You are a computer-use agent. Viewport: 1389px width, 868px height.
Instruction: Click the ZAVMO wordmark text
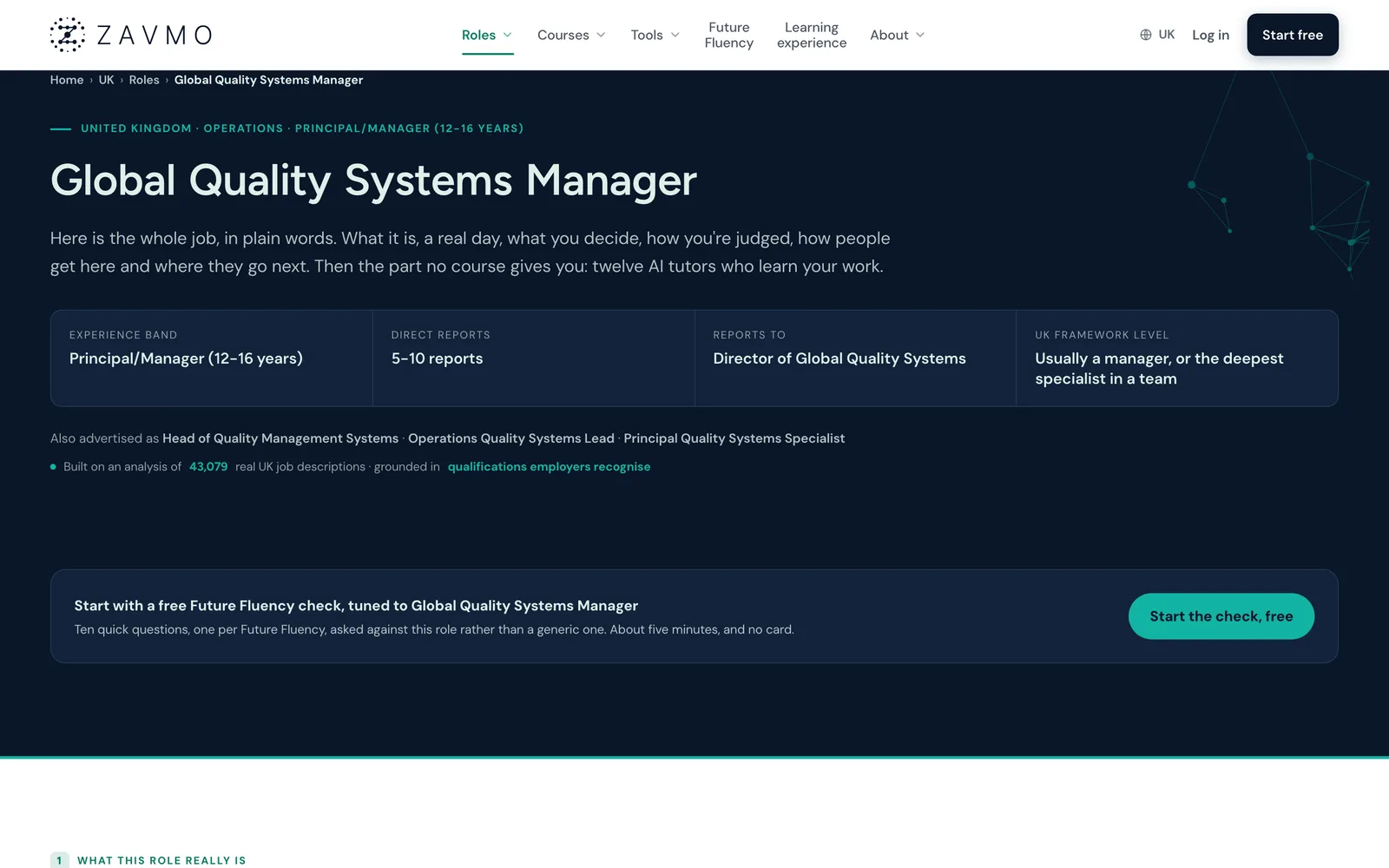click(155, 35)
